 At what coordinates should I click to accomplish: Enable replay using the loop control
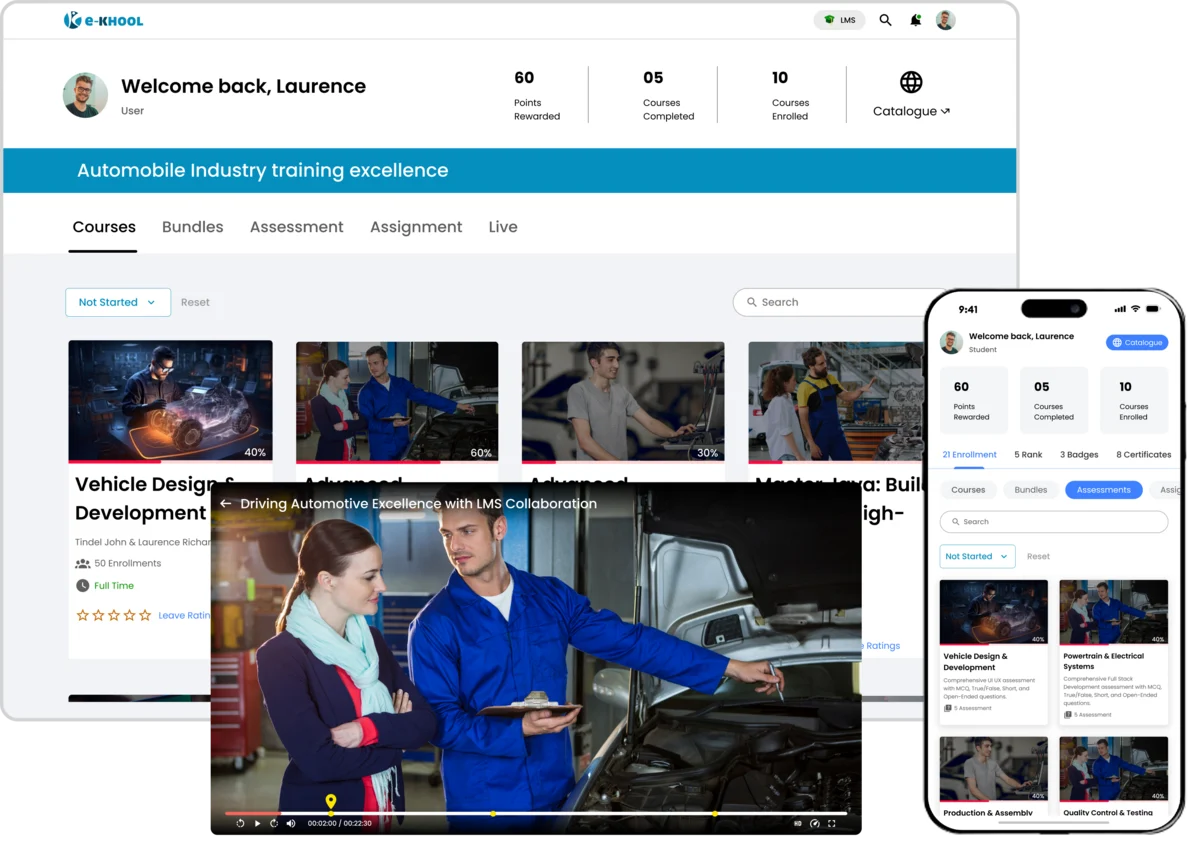240,823
